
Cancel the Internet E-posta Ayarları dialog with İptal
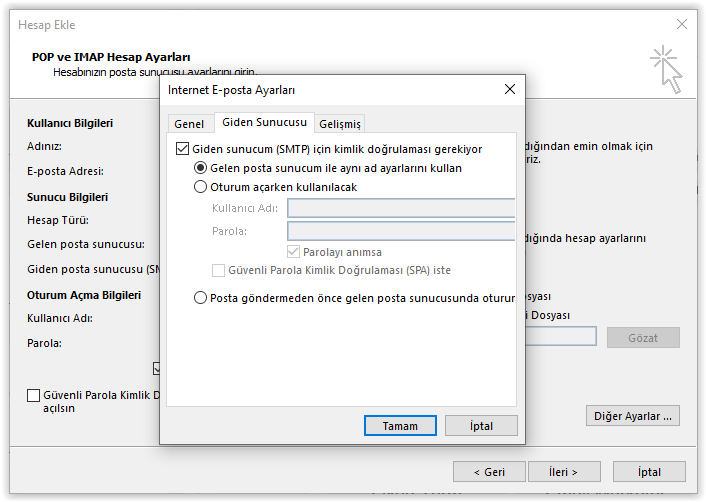pyautogui.click(x=481, y=425)
